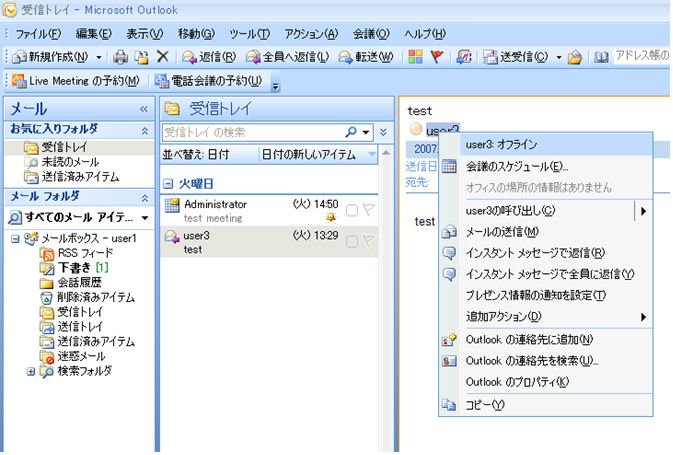Toggle category box on Administrator message

point(352,210)
